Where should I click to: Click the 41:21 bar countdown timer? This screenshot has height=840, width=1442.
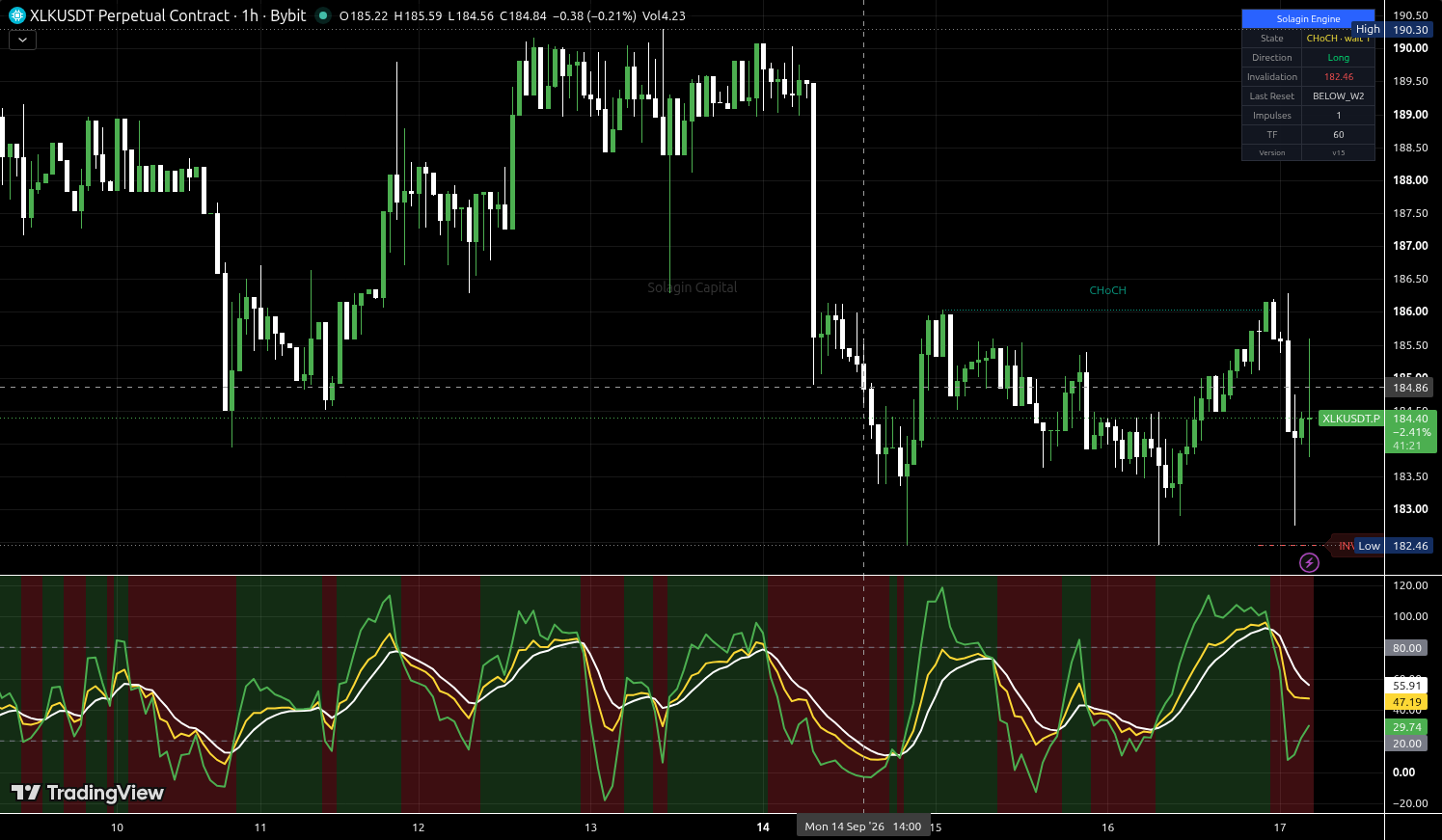(x=1407, y=446)
